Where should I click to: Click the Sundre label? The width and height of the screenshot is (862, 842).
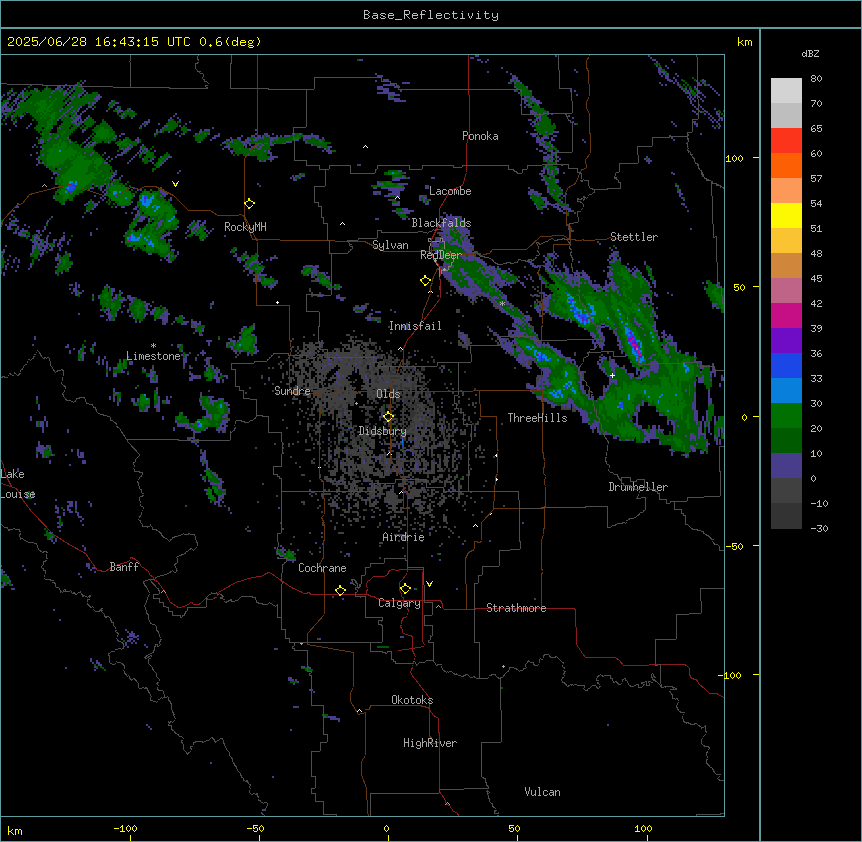[x=292, y=391]
